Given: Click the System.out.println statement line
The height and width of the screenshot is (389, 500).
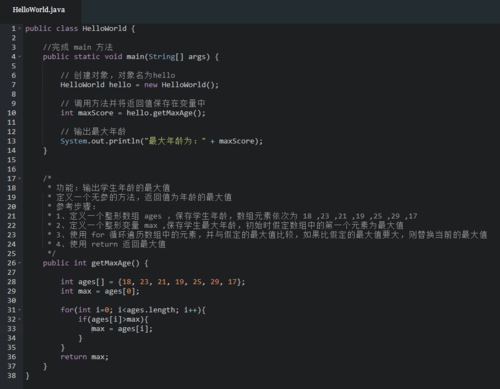Looking at the screenshot, I should (162, 141).
